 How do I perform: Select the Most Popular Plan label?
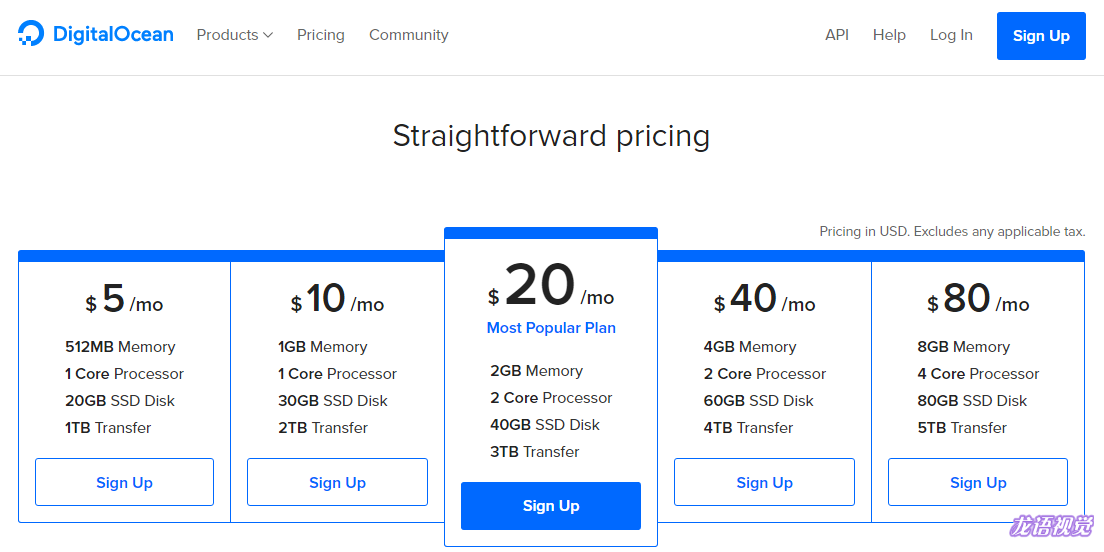pyautogui.click(x=551, y=327)
